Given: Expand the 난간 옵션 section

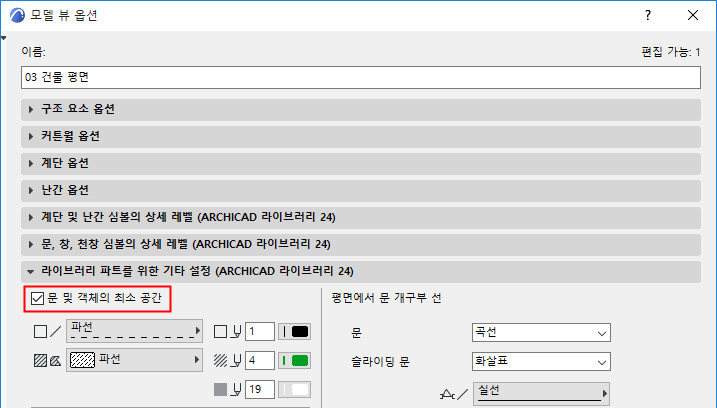Looking at the screenshot, I should coord(361,190).
